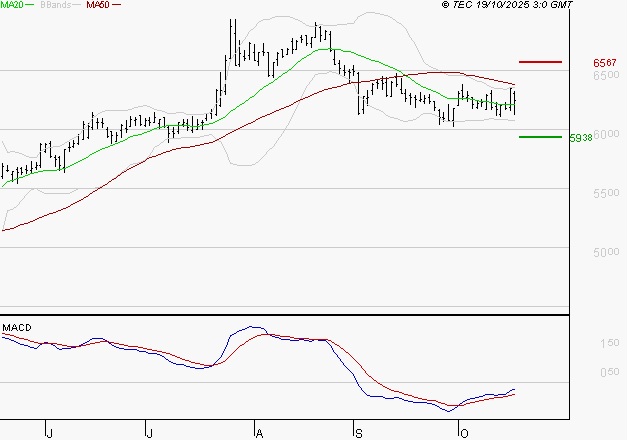Click the red resistance line marker
The height and width of the screenshot is (440, 627).
pyautogui.click(x=540, y=62)
